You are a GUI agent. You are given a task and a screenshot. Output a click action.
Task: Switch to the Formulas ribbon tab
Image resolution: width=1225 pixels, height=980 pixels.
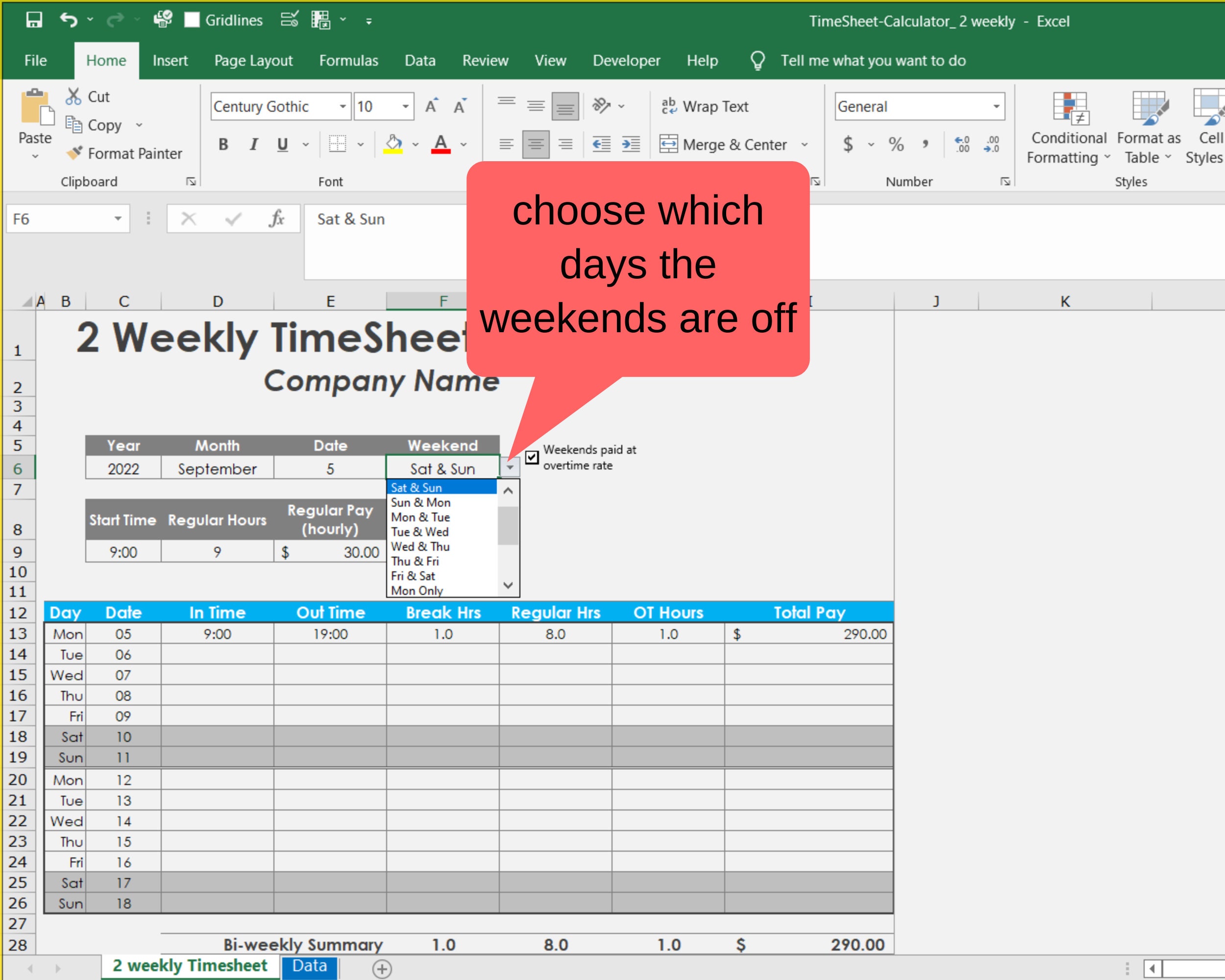coord(348,60)
